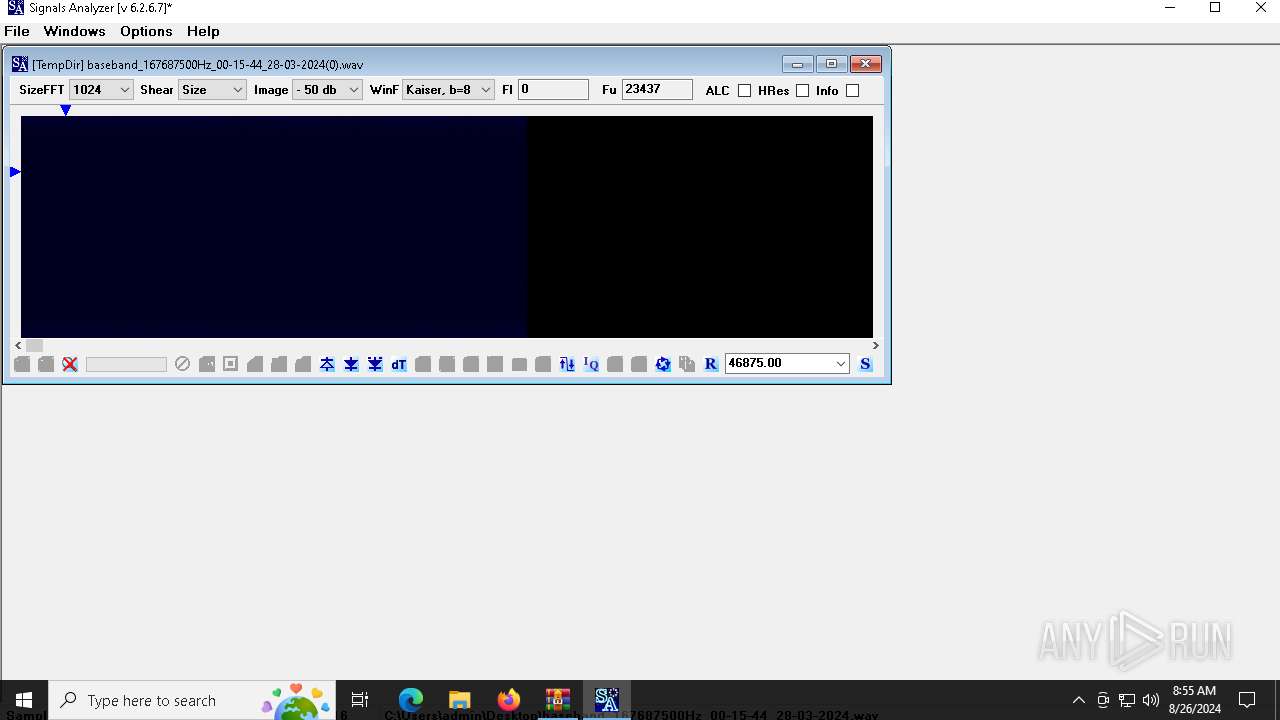Enable the HRes checkbox
The width and height of the screenshot is (1280, 720).
coord(802,90)
